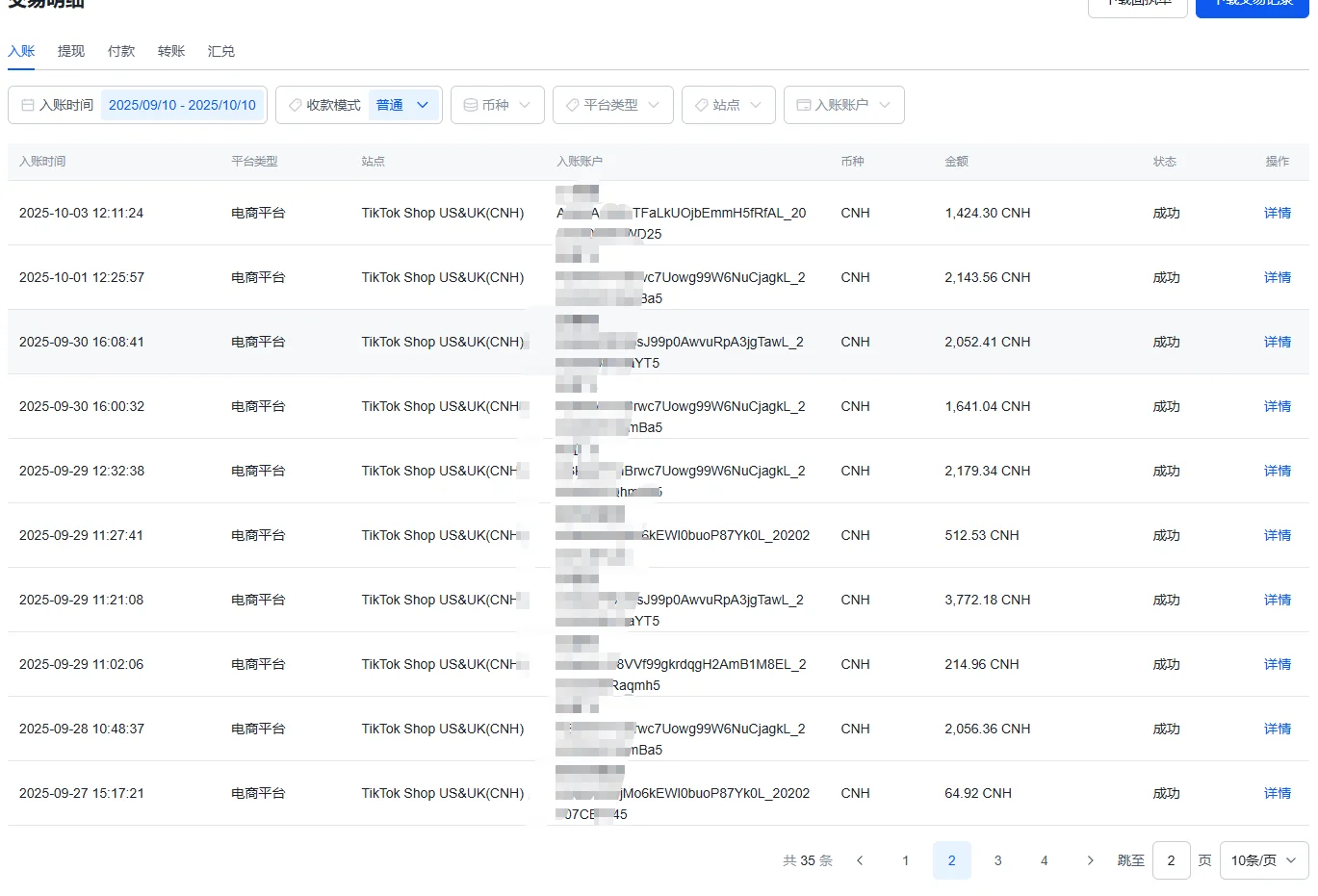Open 详情 for the 2025-10-03 12:11:24 row

[x=1278, y=213]
